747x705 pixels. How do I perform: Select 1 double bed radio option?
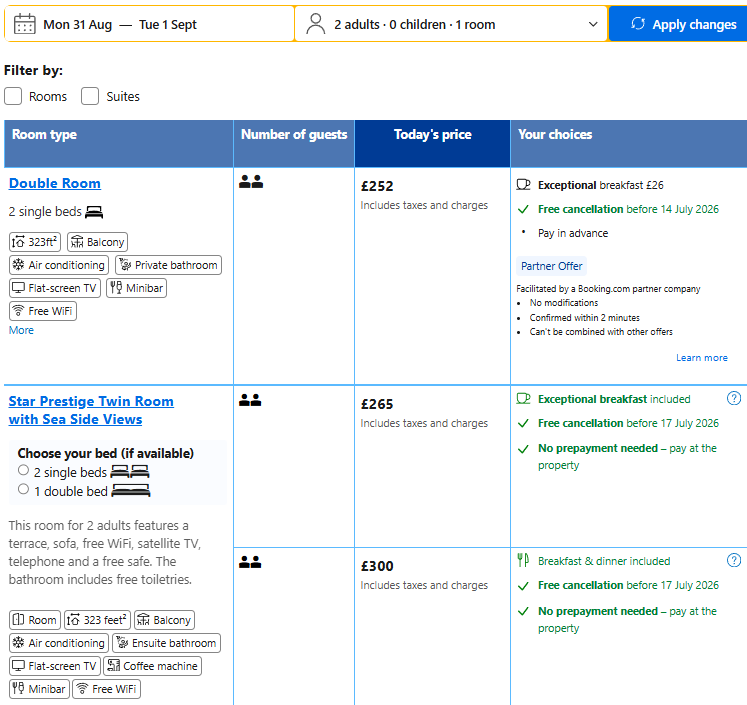pos(23,489)
